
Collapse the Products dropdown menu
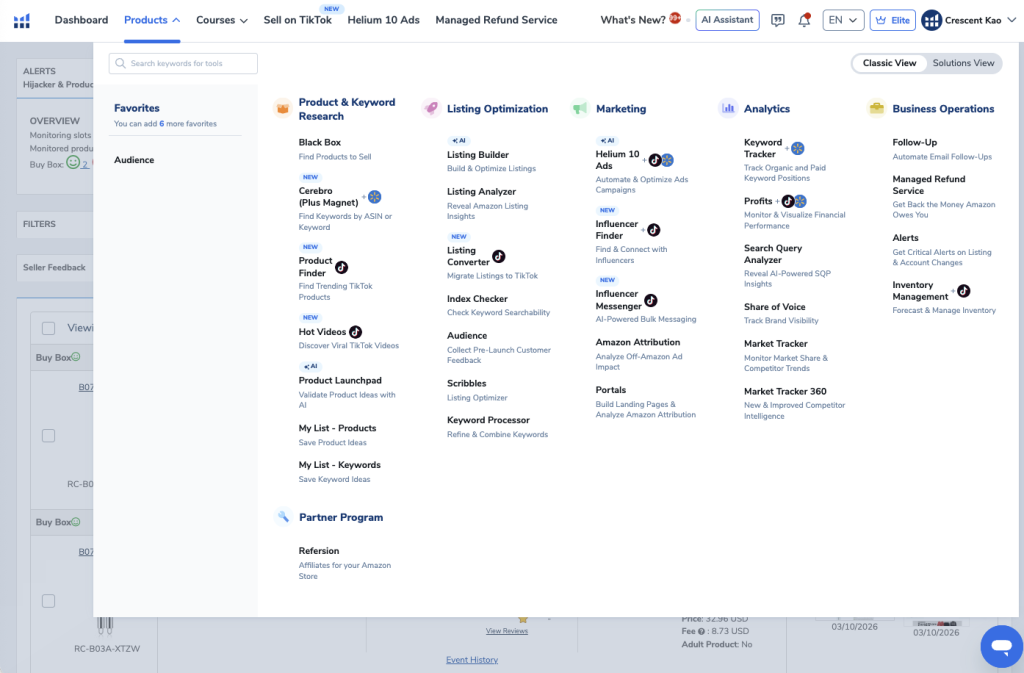[152, 20]
